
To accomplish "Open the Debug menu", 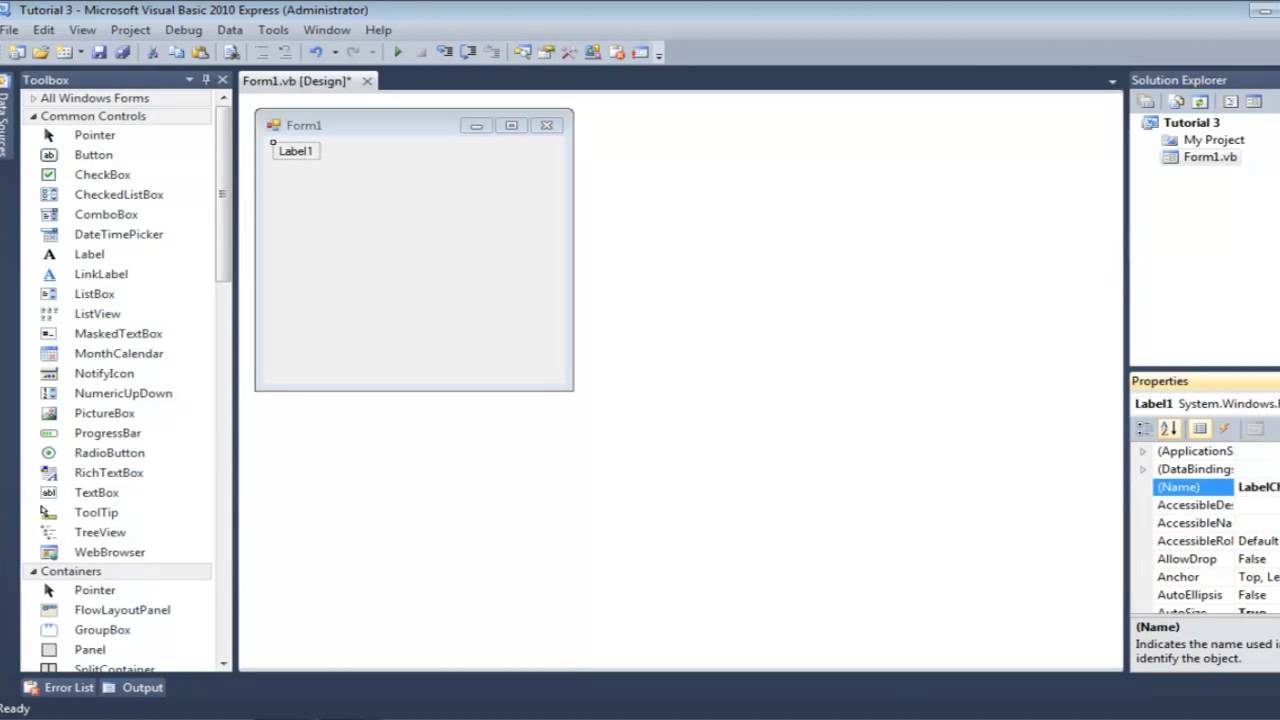I will point(183,30).
